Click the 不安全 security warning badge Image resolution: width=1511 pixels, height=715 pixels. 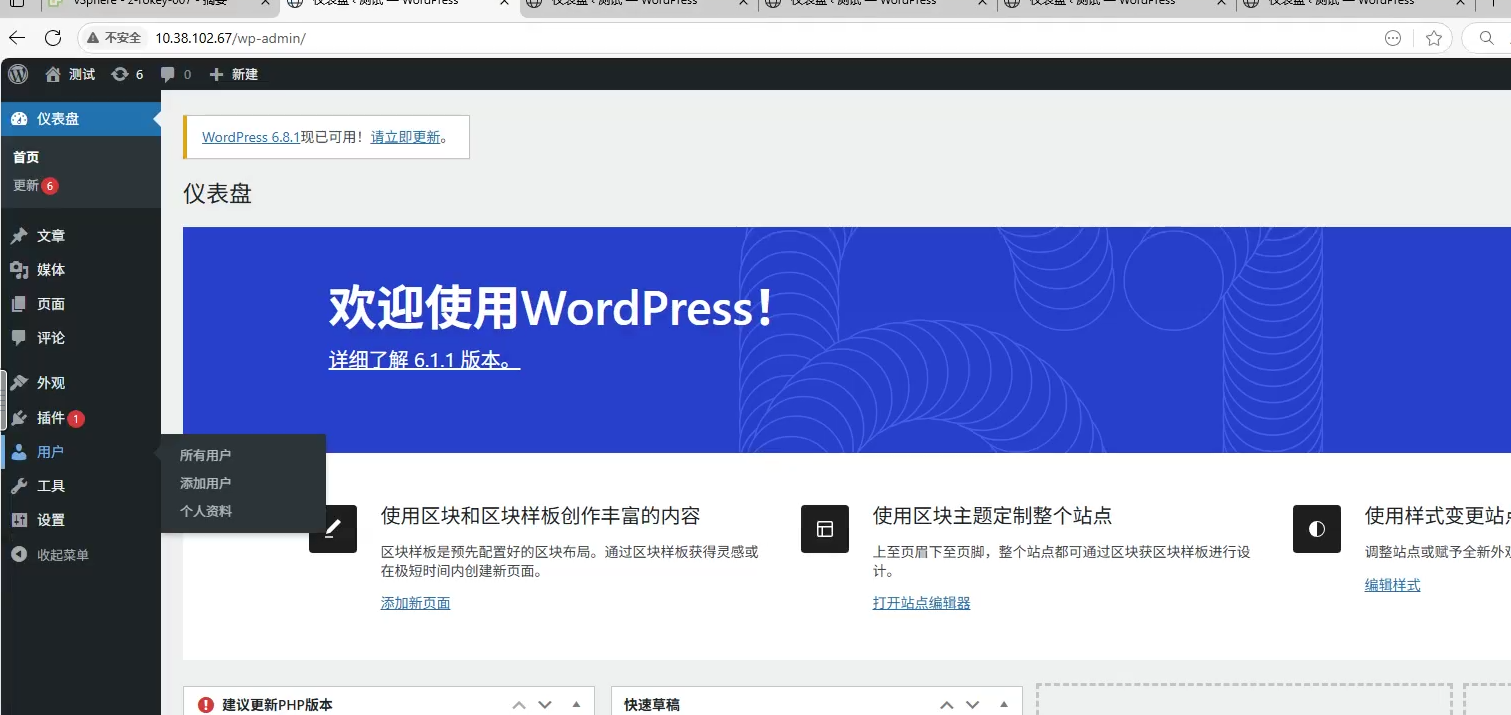[114, 38]
